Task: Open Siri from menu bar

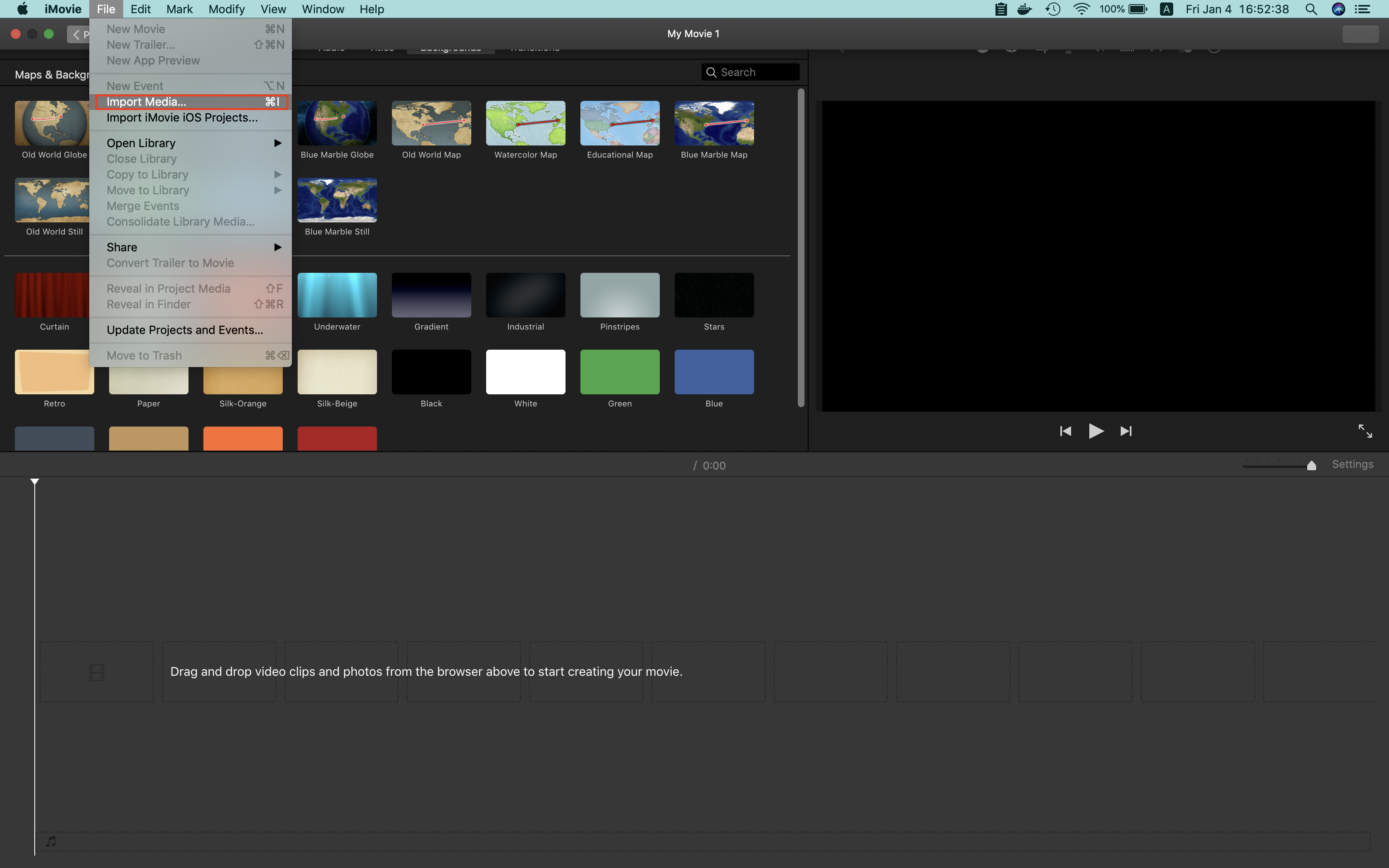Action: tap(1339, 9)
